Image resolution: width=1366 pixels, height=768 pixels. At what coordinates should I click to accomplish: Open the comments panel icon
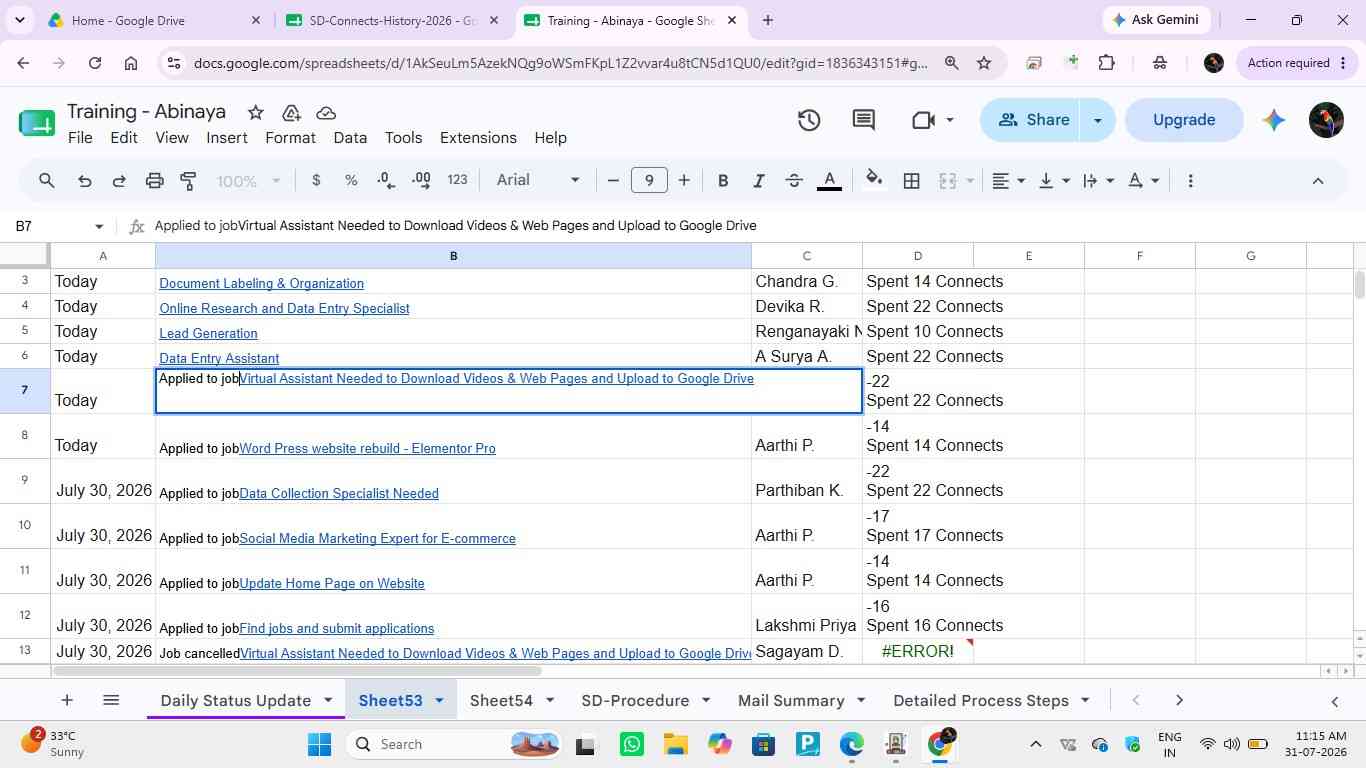[864, 120]
